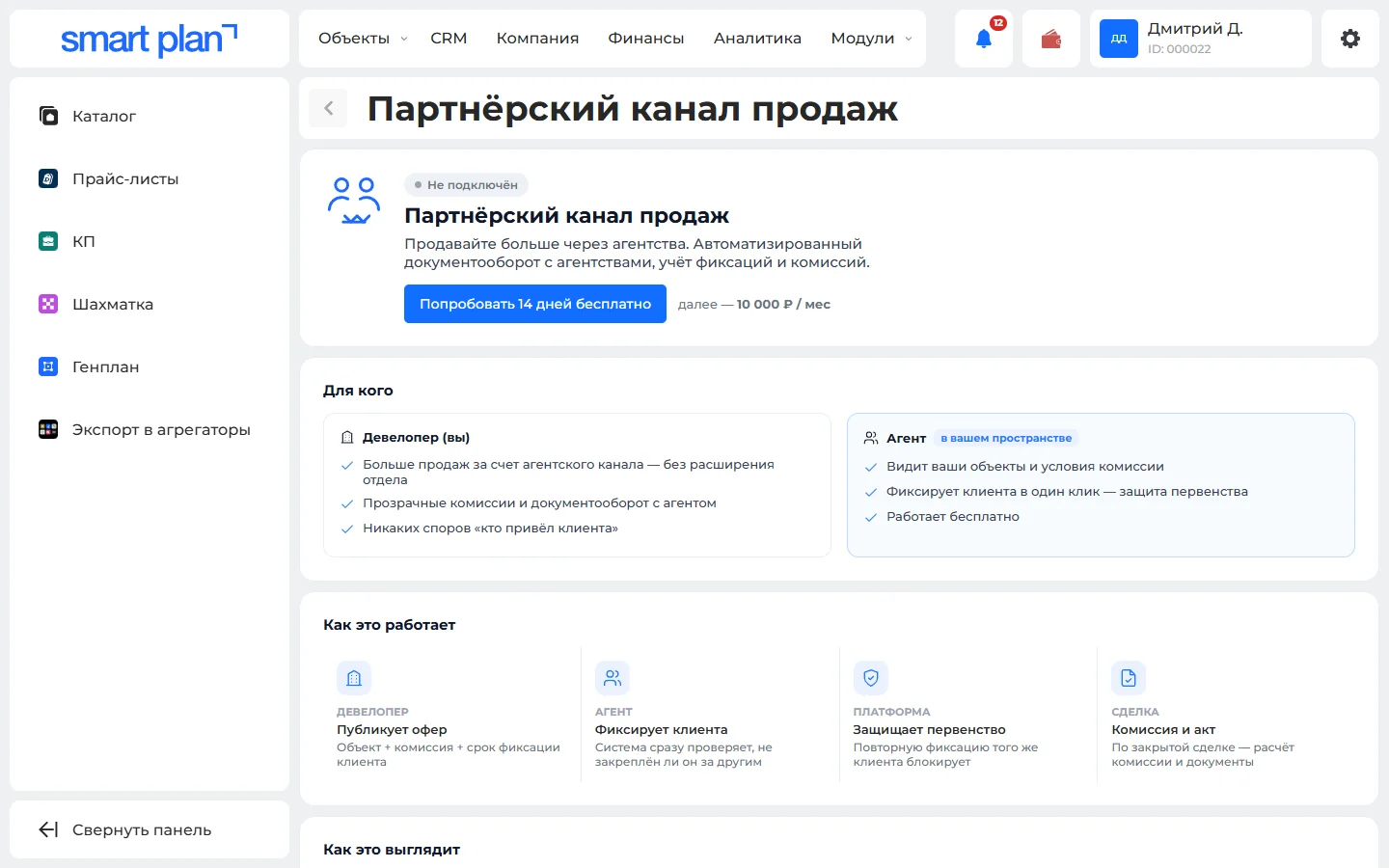Expand the Объекты dropdown menu
The height and width of the screenshot is (868, 1389).
(x=363, y=39)
